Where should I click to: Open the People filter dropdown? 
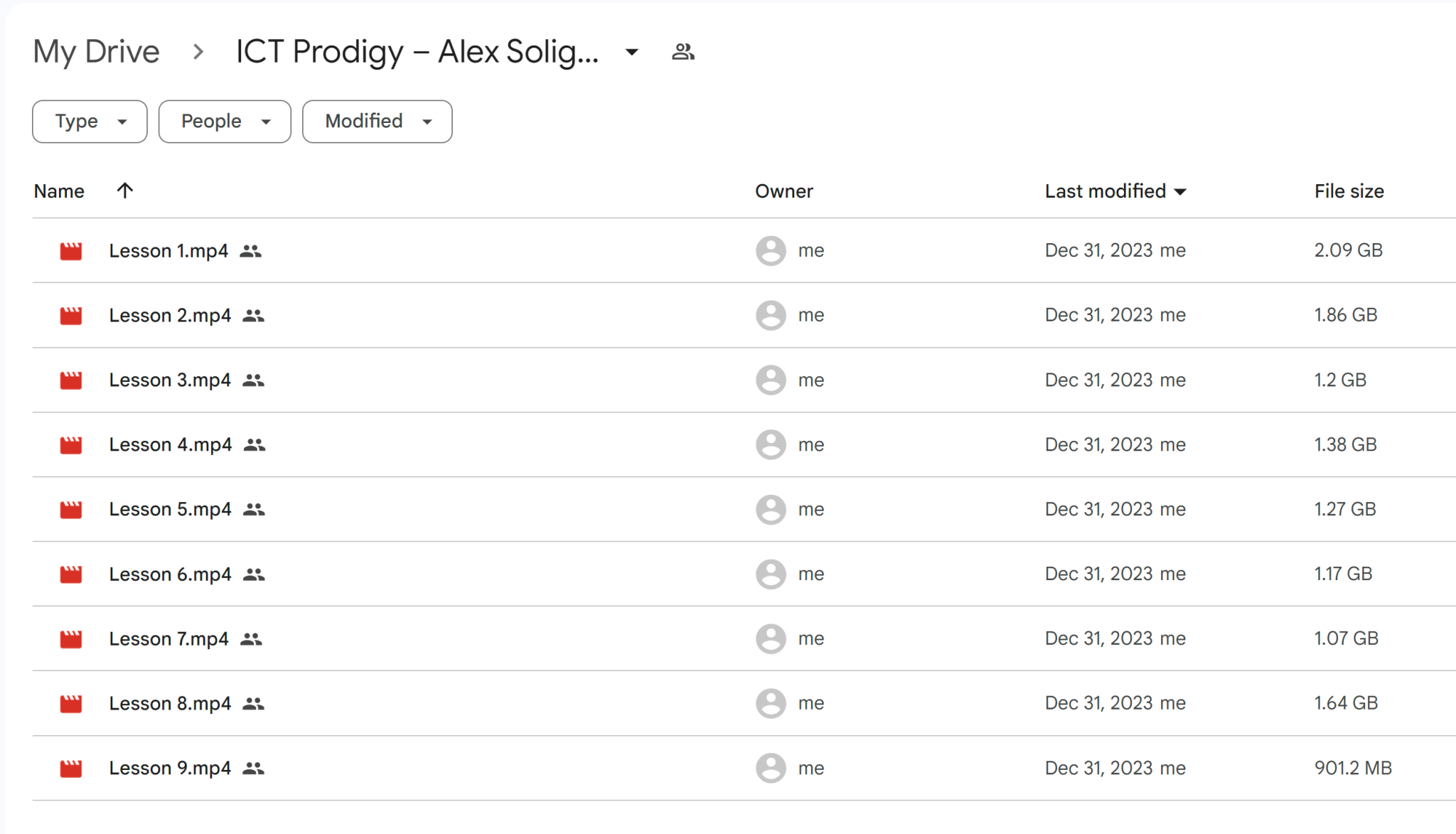pyautogui.click(x=224, y=121)
